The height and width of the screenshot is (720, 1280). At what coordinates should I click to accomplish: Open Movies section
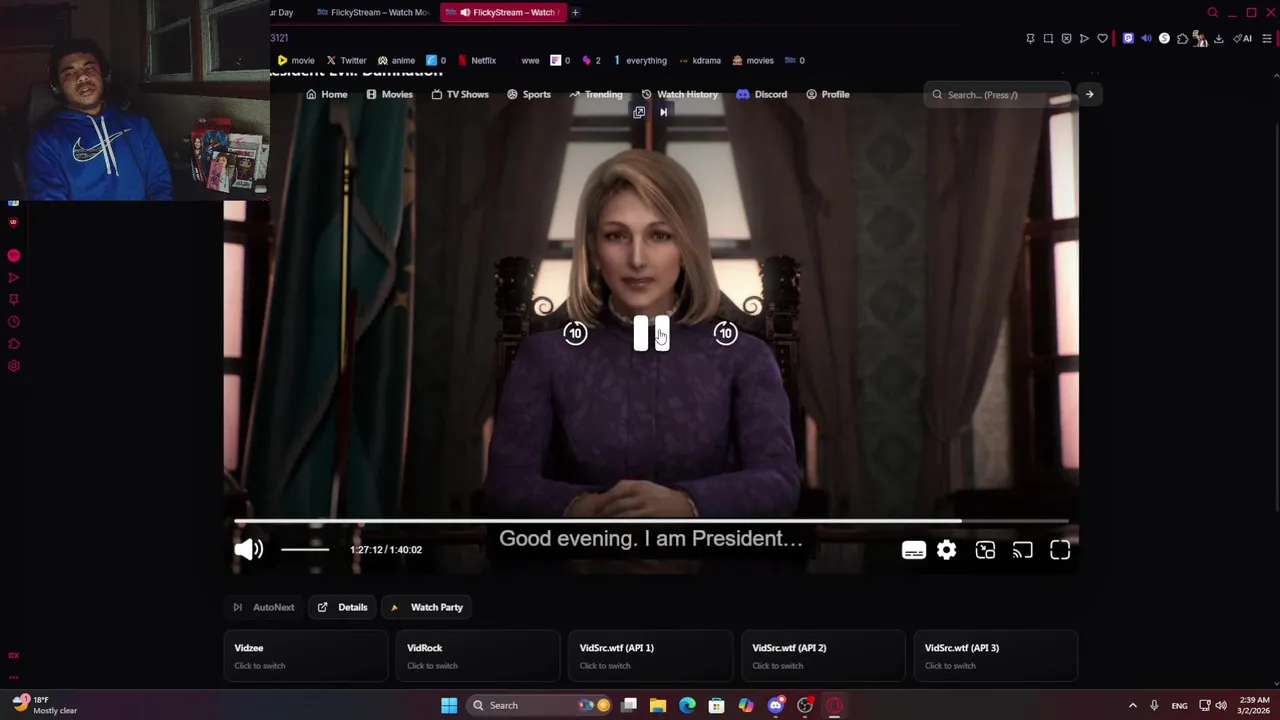point(389,94)
